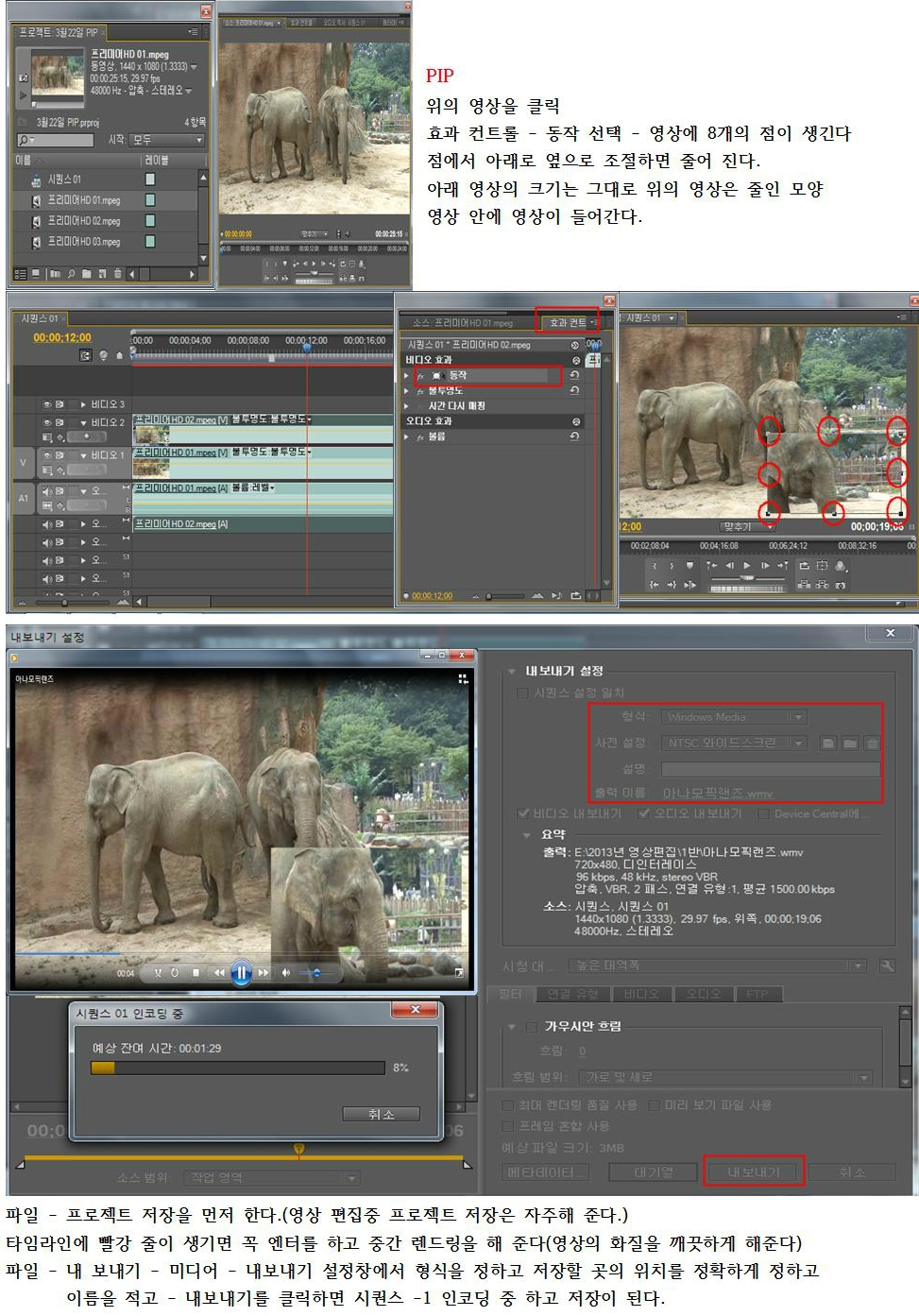Toggle the 오디오 내보내기 checkbox

[x=644, y=813]
